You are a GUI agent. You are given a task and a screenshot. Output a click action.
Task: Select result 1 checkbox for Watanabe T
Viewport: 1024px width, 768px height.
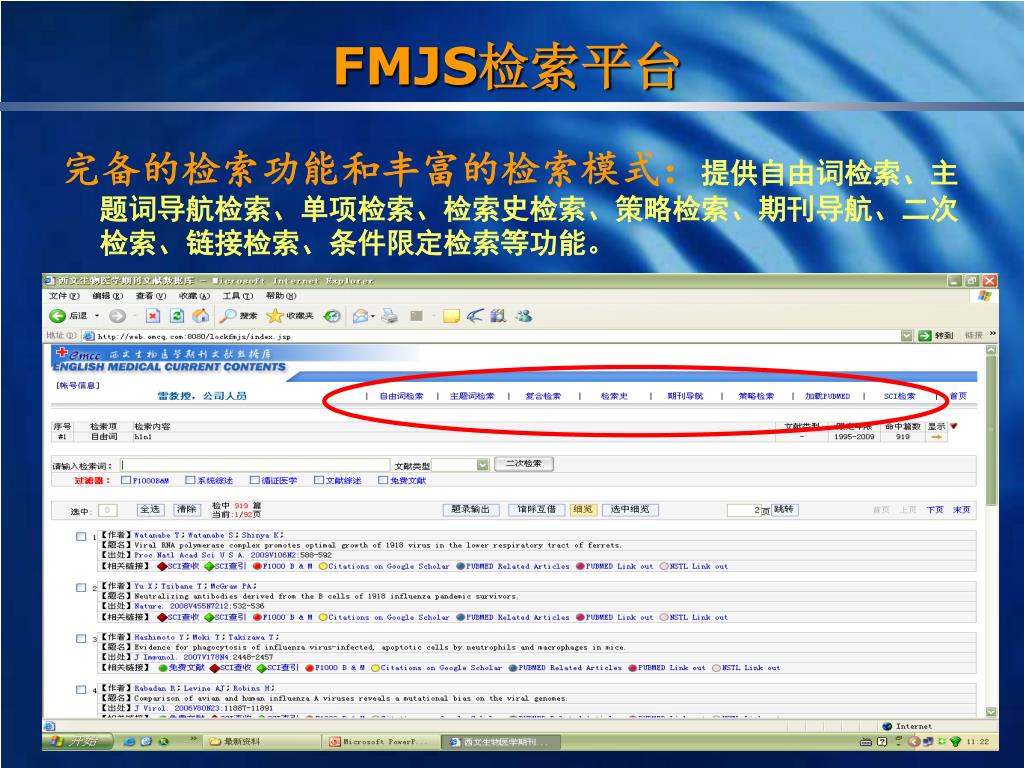(x=81, y=537)
